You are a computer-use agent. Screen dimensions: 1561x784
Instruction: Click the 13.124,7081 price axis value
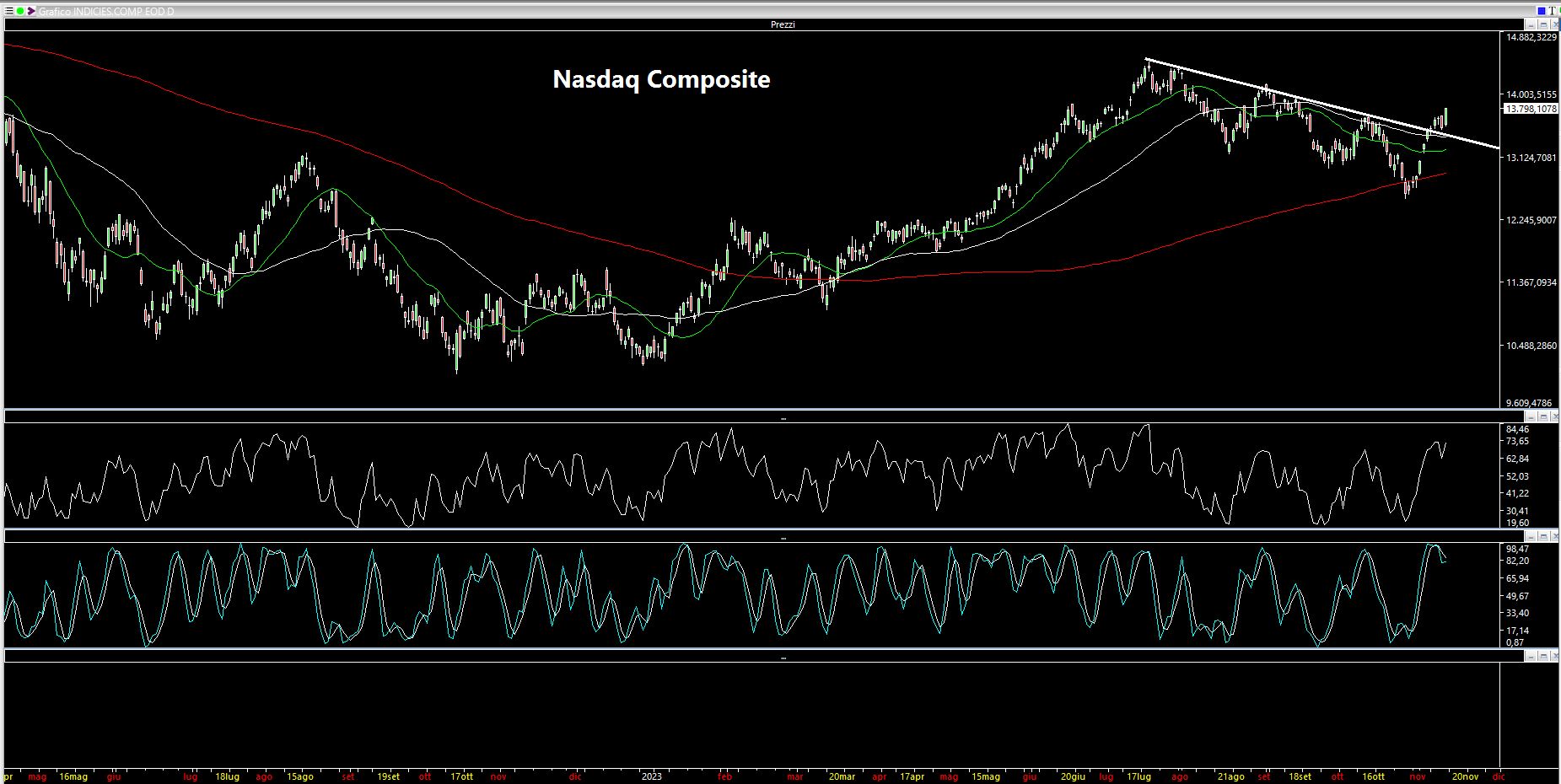pyautogui.click(x=1531, y=158)
